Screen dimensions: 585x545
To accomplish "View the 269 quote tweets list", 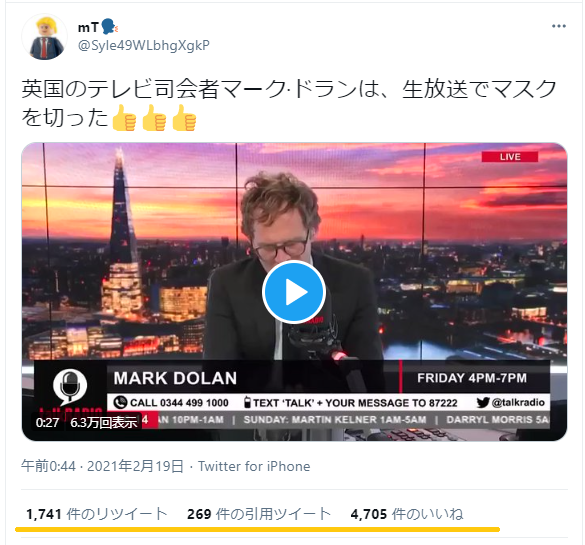I will [x=259, y=514].
